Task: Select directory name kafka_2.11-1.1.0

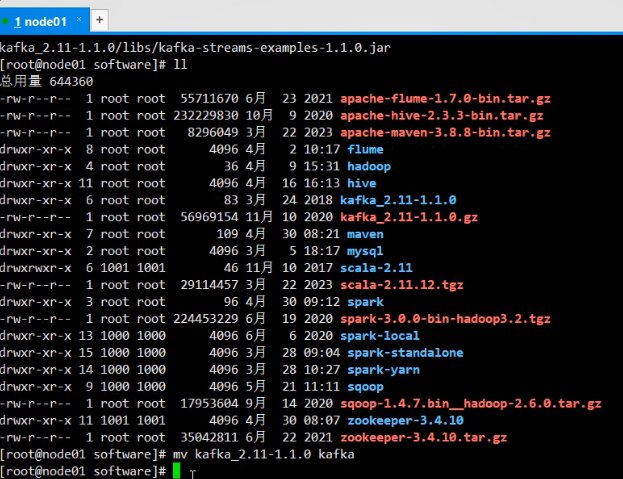Action: (x=398, y=200)
